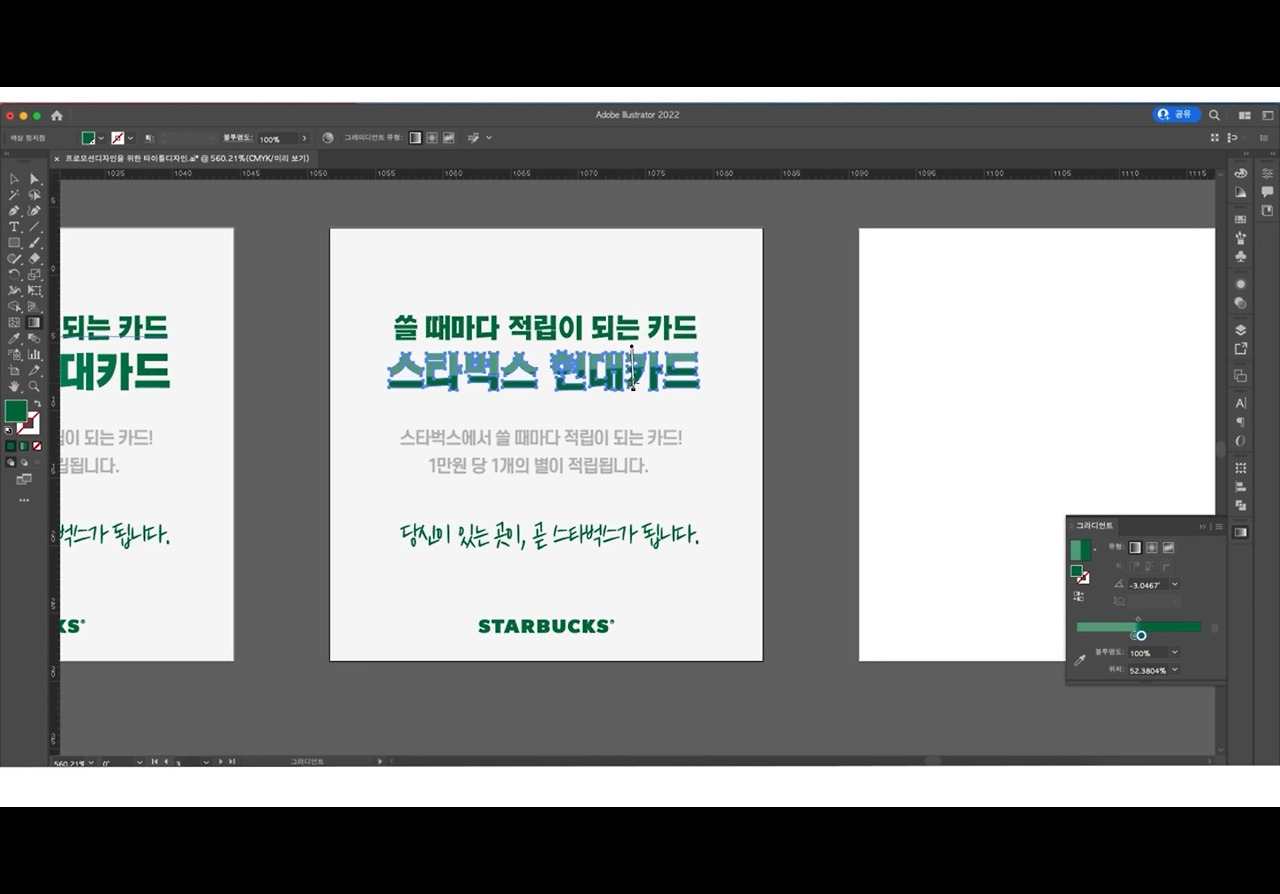Click the 공유 share button in the top bar

1177,114
